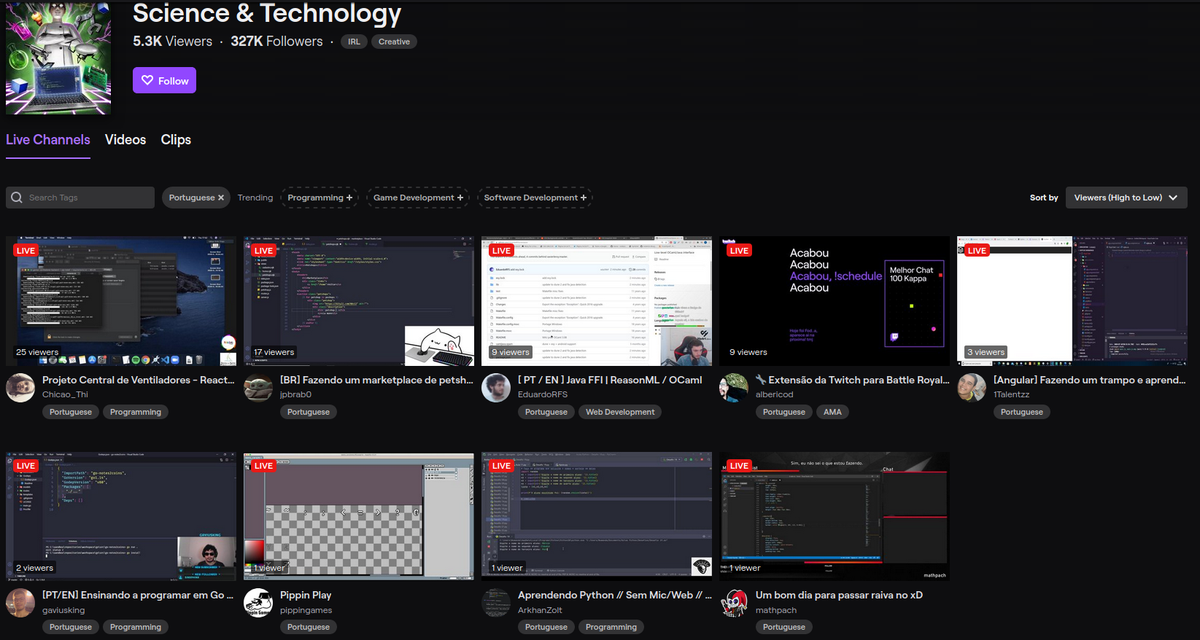Add the Game Development trending tag
This screenshot has height=640, width=1200.
(x=418, y=197)
